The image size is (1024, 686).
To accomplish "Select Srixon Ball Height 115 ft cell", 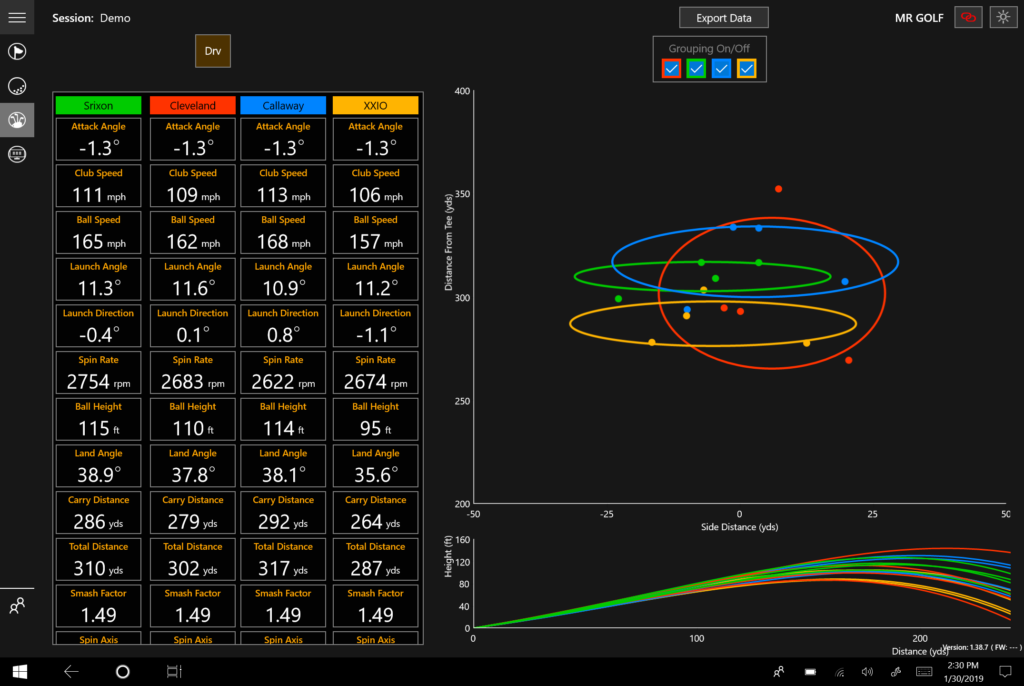I will pyautogui.click(x=99, y=419).
